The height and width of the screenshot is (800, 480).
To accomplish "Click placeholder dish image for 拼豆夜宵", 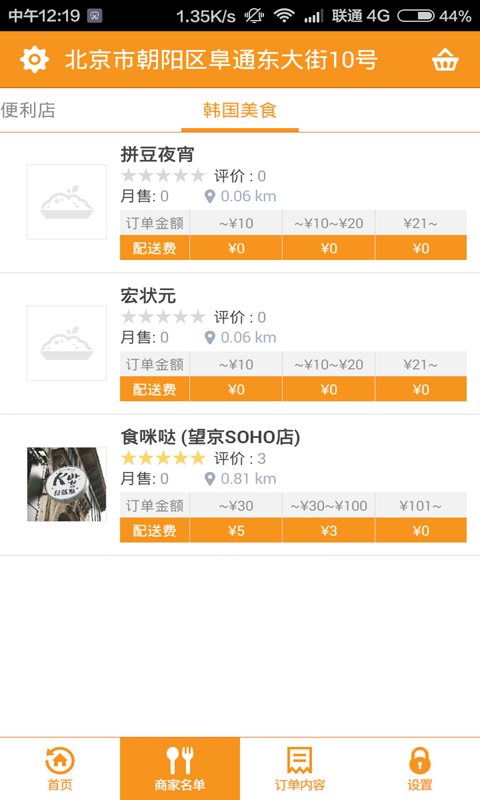I will click(x=67, y=202).
